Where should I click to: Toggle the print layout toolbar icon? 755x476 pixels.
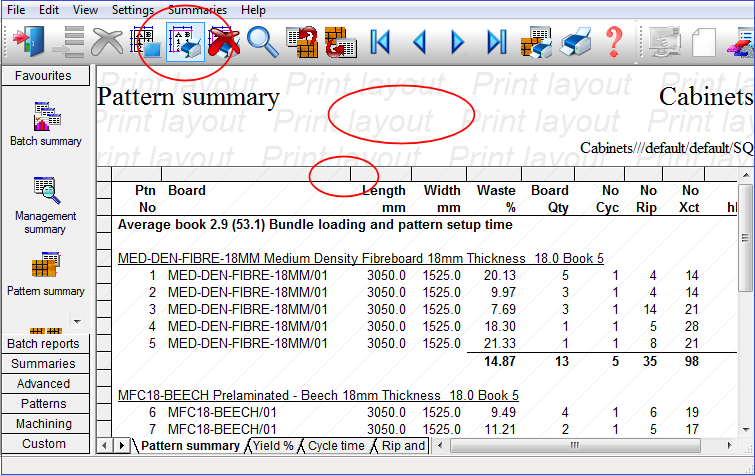coord(185,42)
